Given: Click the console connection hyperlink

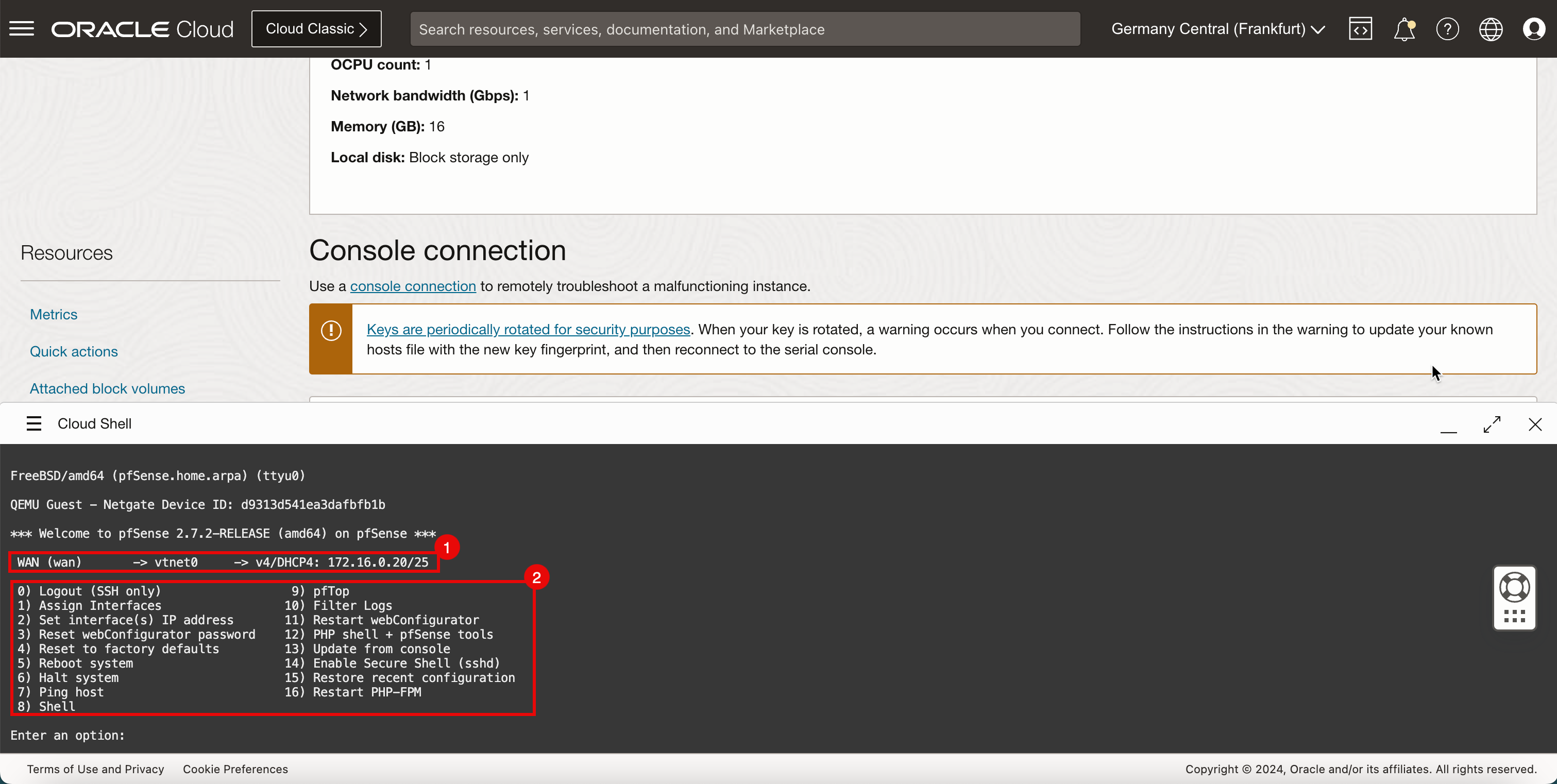Looking at the screenshot, I should pyautogui.click(x=413, y=286).
